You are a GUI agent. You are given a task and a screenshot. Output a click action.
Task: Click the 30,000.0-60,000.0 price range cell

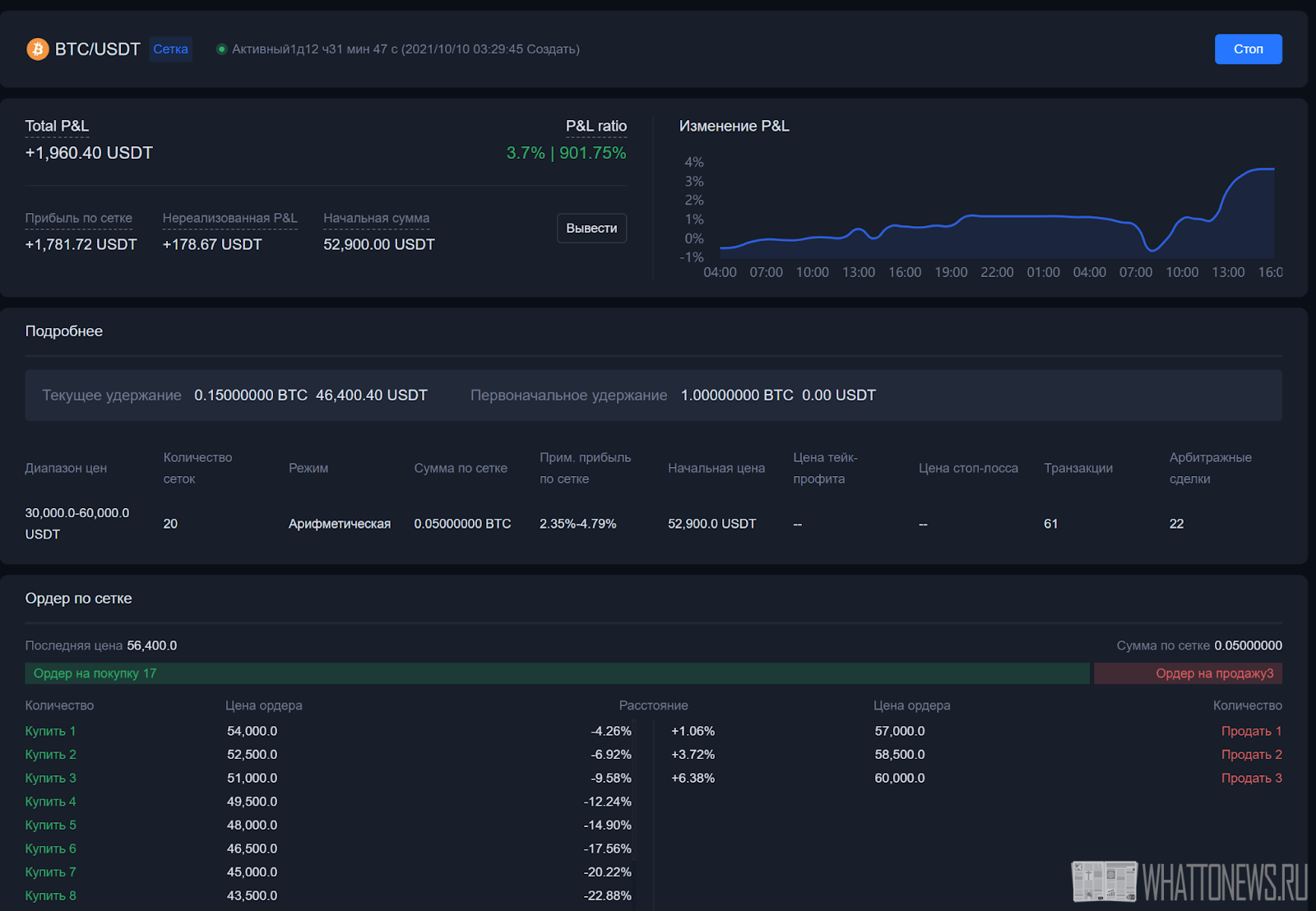point(77,523)
